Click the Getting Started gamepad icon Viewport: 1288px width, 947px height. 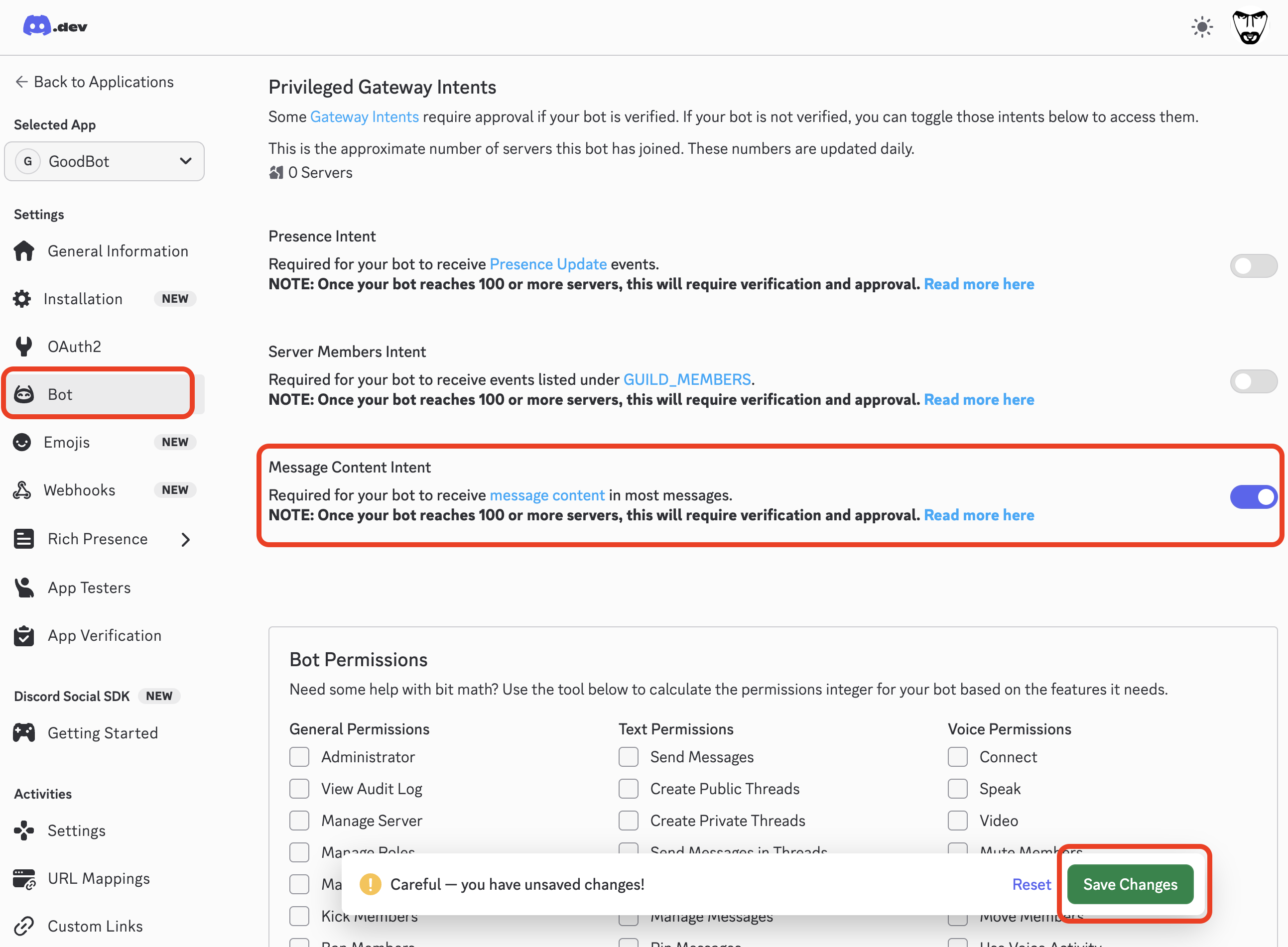23,732
